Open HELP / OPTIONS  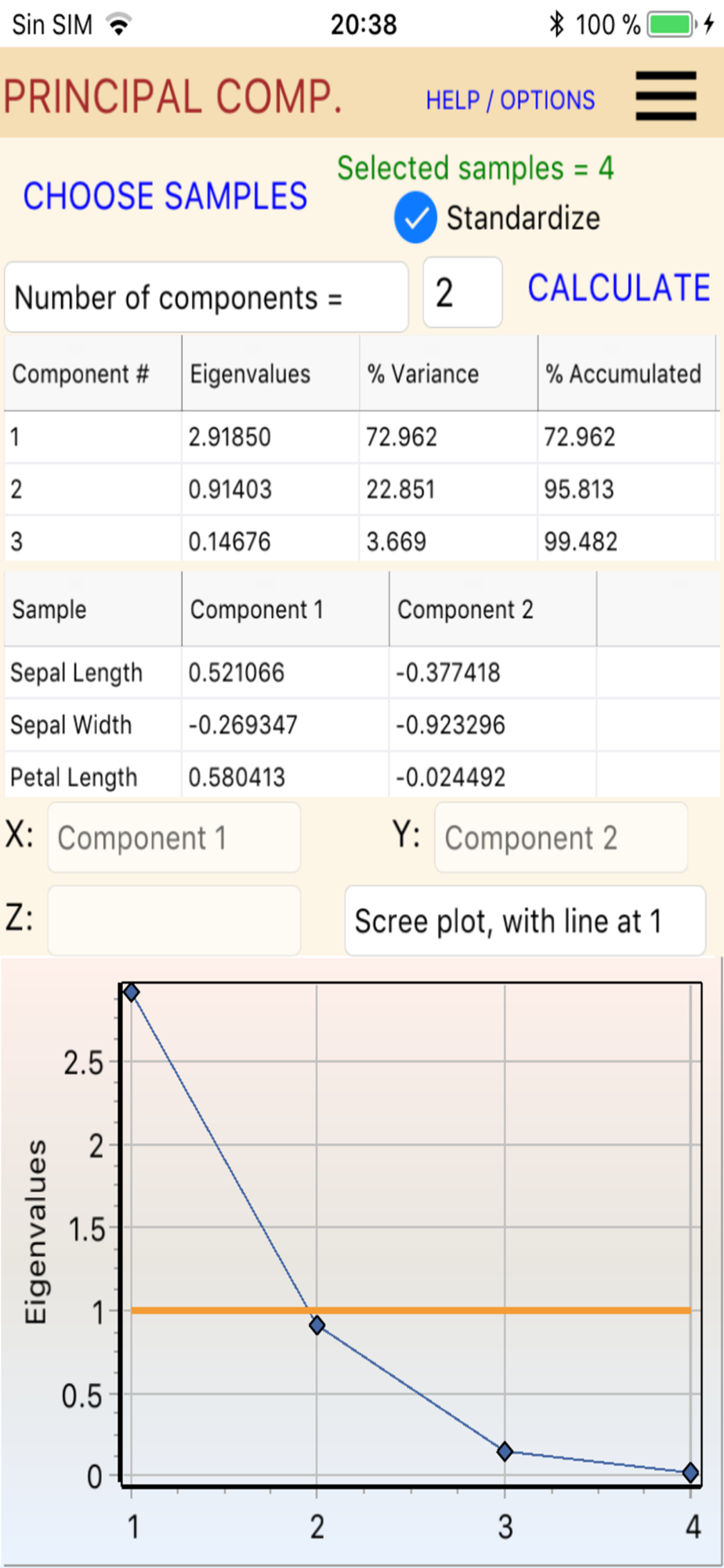pyautogui.click(x=510, y=100)
